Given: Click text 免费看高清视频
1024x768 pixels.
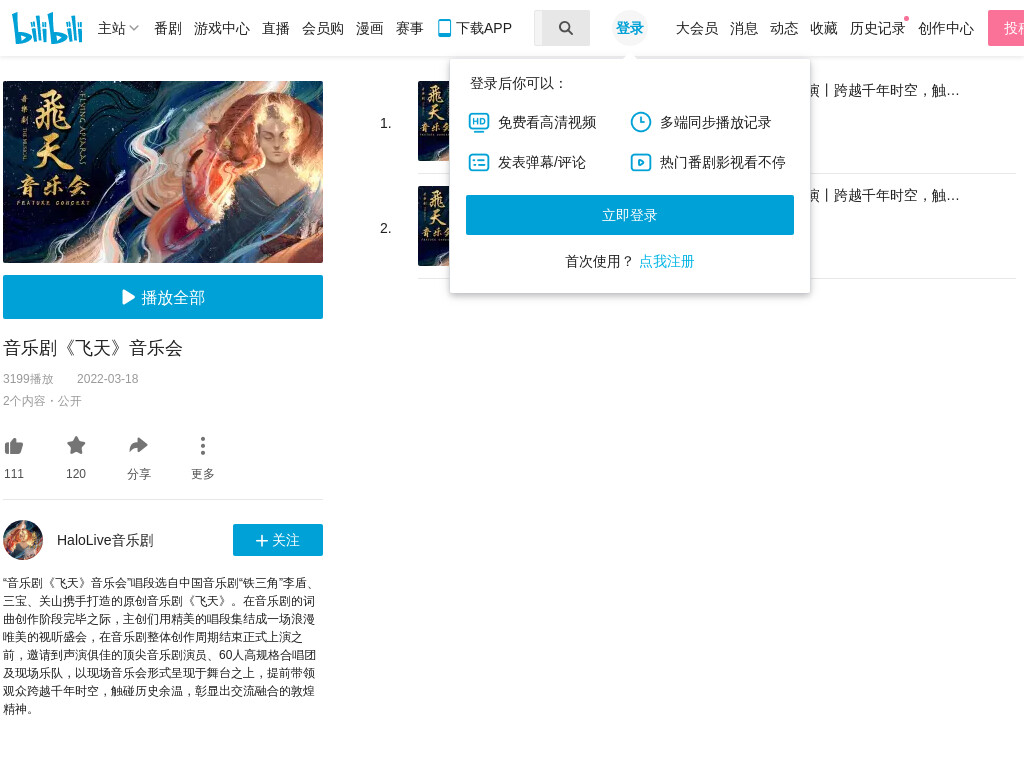Looking at the screenshot, I should 547,122.
